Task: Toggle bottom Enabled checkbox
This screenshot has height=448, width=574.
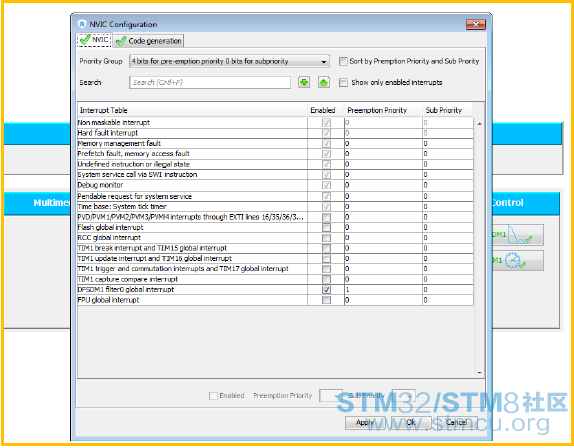Action: (213, 396)
